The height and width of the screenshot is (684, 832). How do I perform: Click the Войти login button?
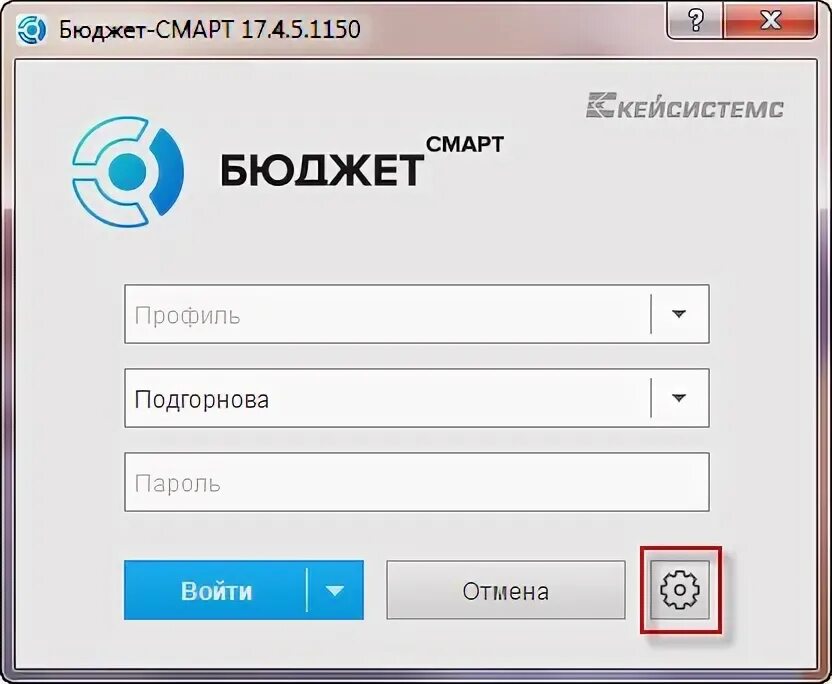pyautogui.click(x=216, y=590)
